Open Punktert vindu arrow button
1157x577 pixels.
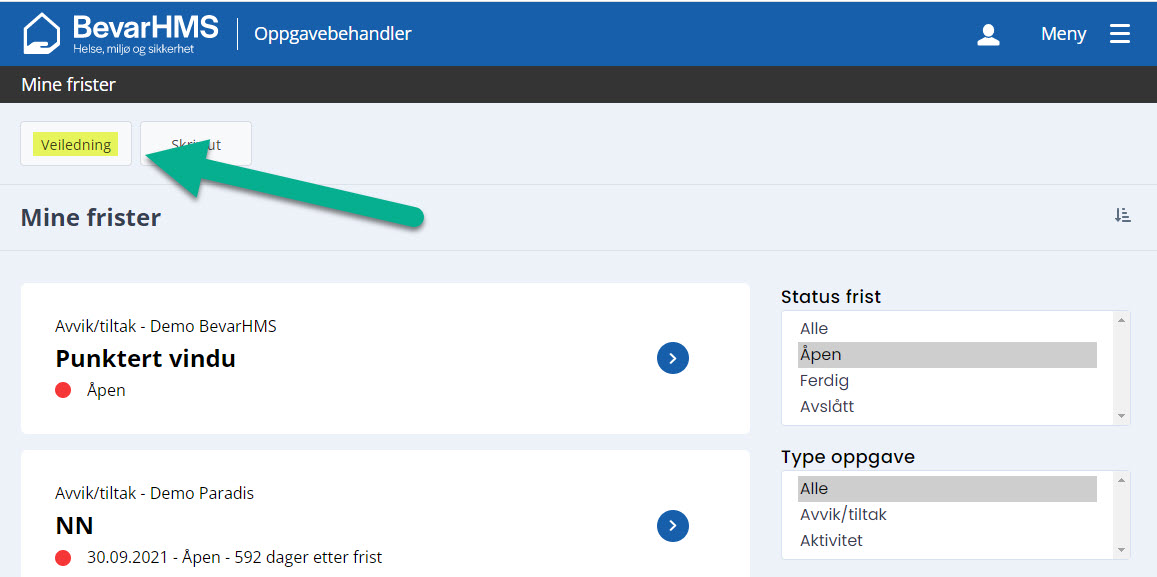click(673, 358)
